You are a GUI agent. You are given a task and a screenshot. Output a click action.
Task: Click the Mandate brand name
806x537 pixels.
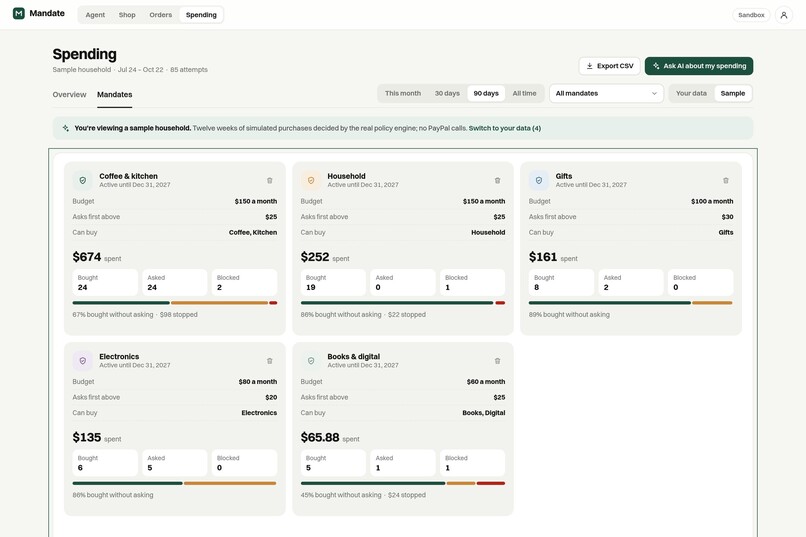click(x=47, y=13)
